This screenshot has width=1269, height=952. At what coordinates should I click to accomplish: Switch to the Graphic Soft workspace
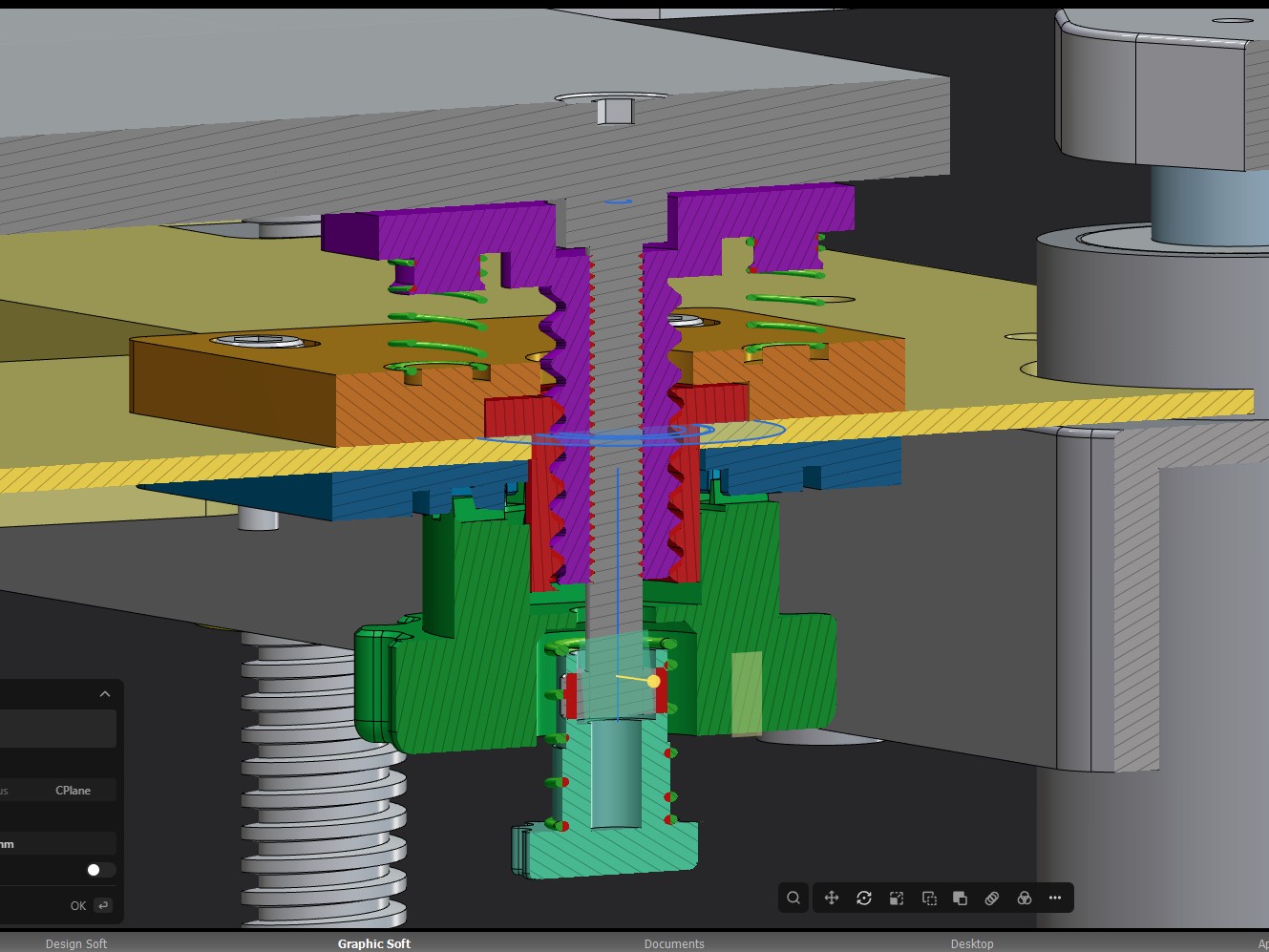pyautogui.click(x=374, y=943)
